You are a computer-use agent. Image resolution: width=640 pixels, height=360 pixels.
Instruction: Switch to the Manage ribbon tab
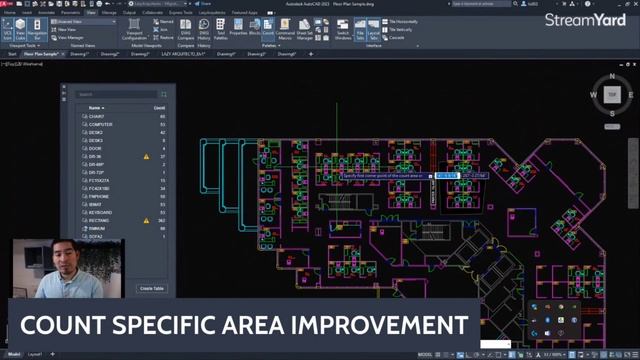pyautogui.click(x=109, y=13)
